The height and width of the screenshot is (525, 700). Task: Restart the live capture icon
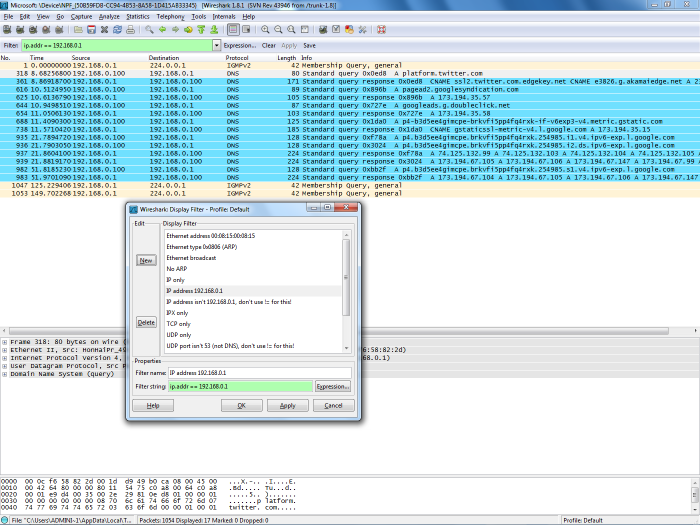pos(59,30)
